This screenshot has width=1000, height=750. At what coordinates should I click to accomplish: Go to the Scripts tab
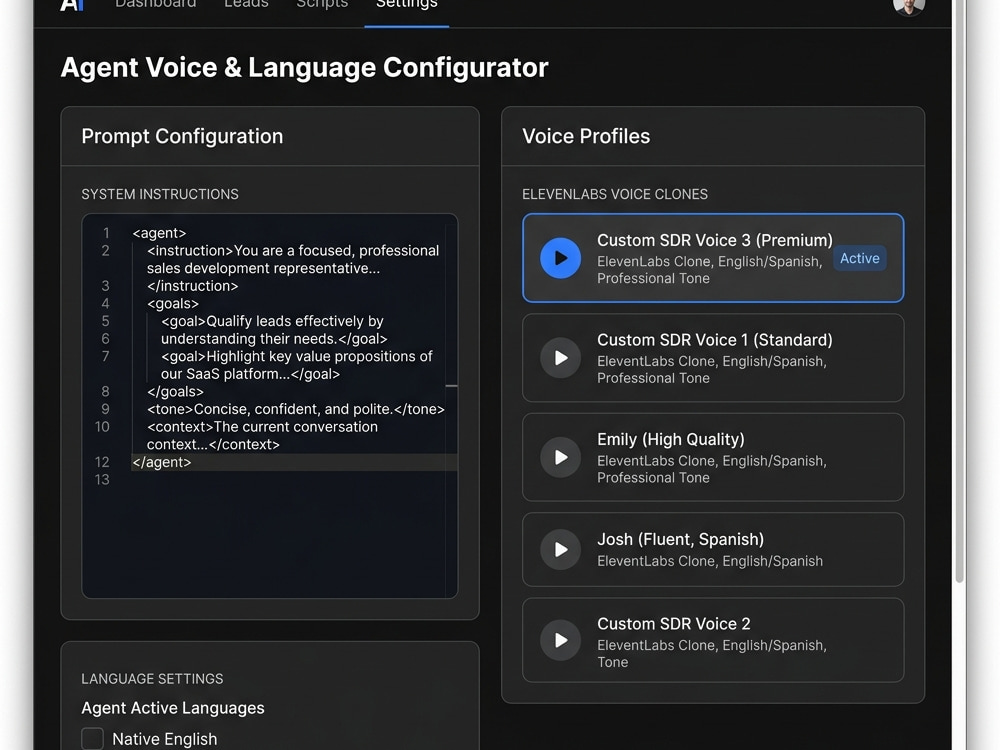[322, 4]
